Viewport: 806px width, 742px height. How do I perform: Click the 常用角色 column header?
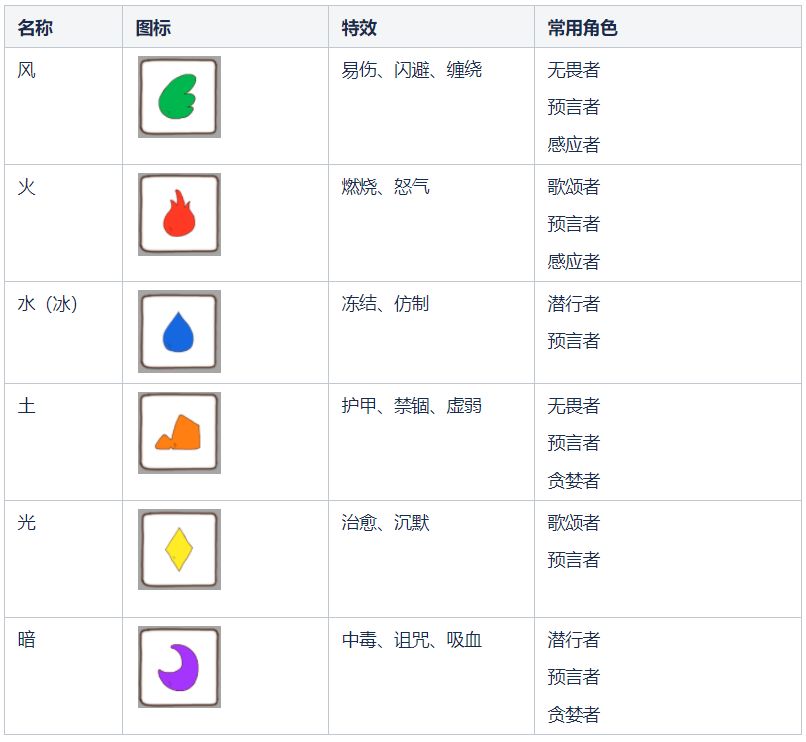point(582,28)
